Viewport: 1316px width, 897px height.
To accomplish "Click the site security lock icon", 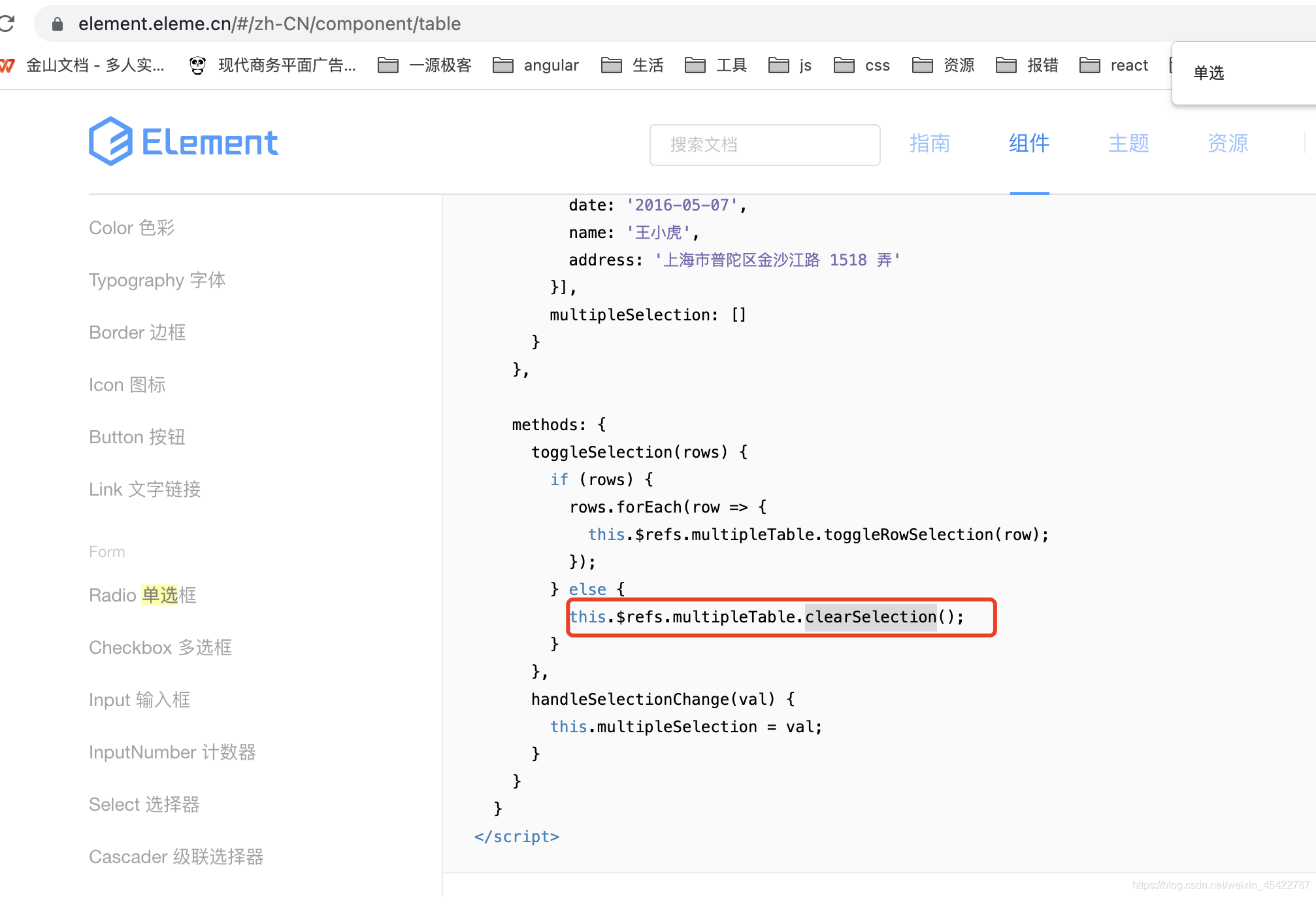I will coord(57,24).
